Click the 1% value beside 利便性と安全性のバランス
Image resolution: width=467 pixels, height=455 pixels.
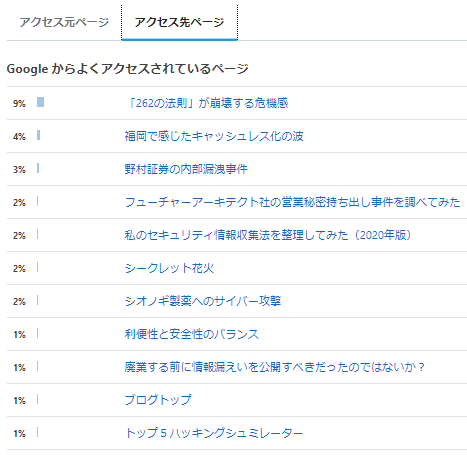click(19, 335)
